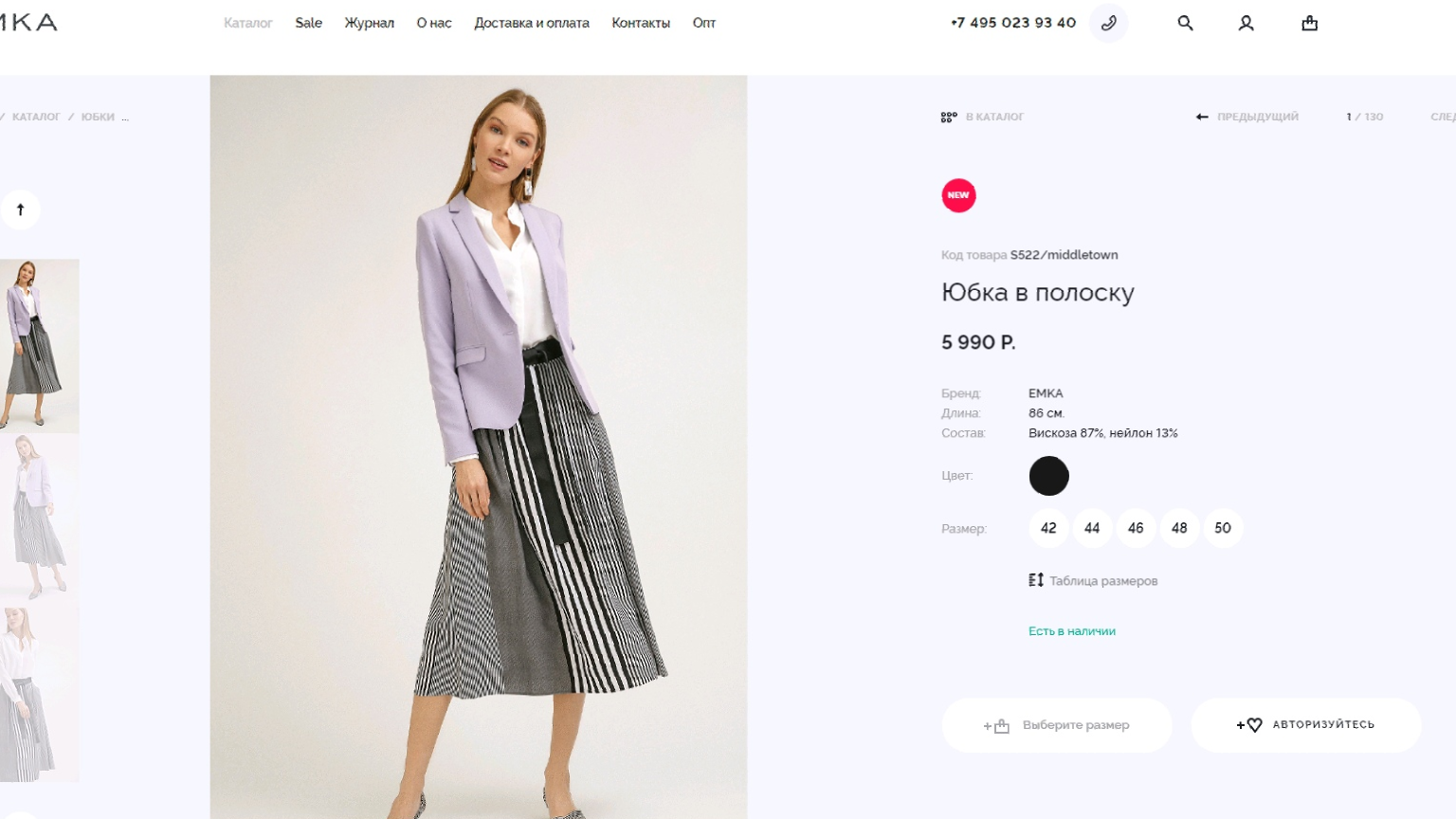Open the shopping bag cart icon
The image size is (1456, 819).
[1309, 23]
